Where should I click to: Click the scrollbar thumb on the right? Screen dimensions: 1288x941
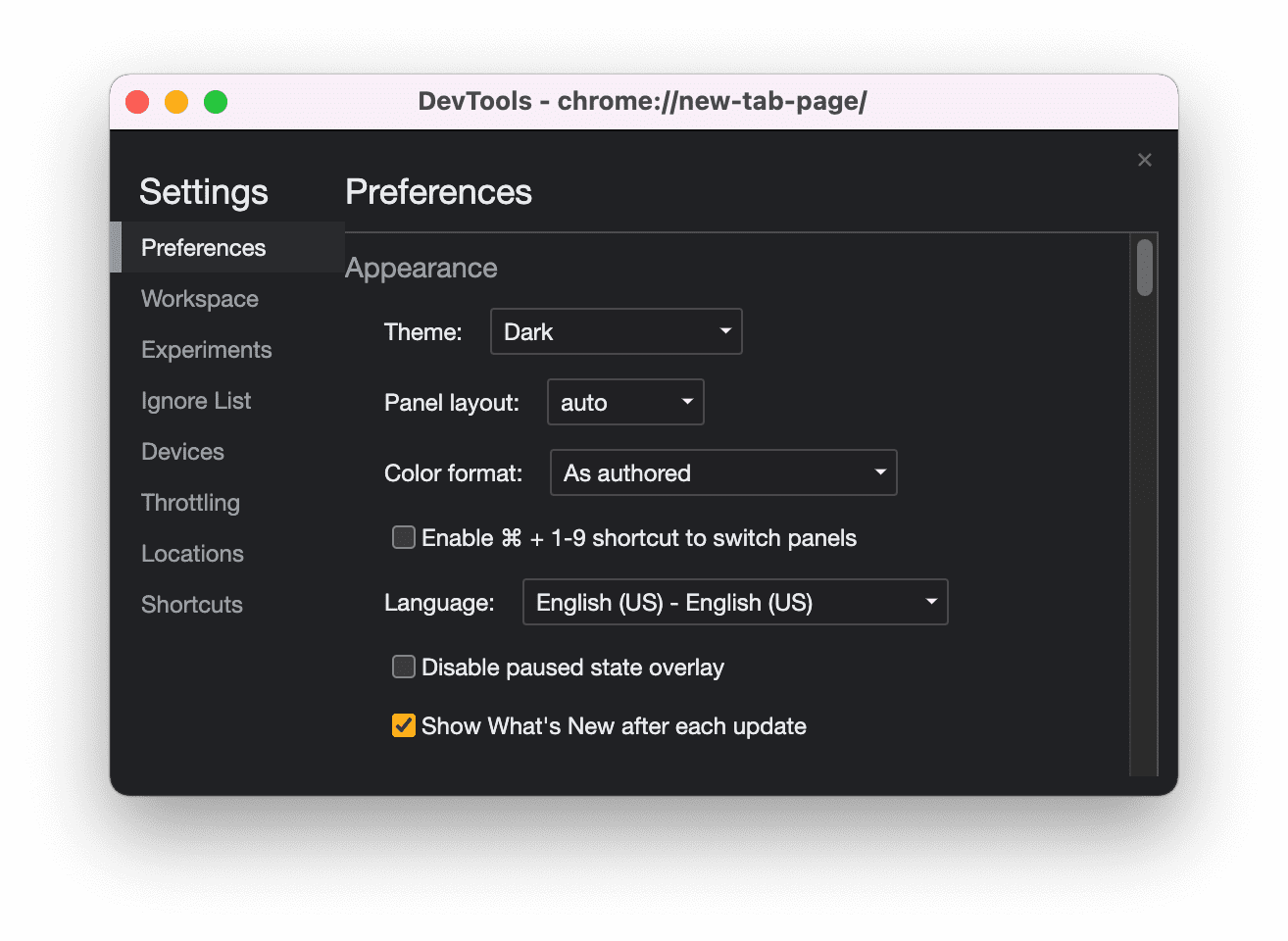point(1143,266)
